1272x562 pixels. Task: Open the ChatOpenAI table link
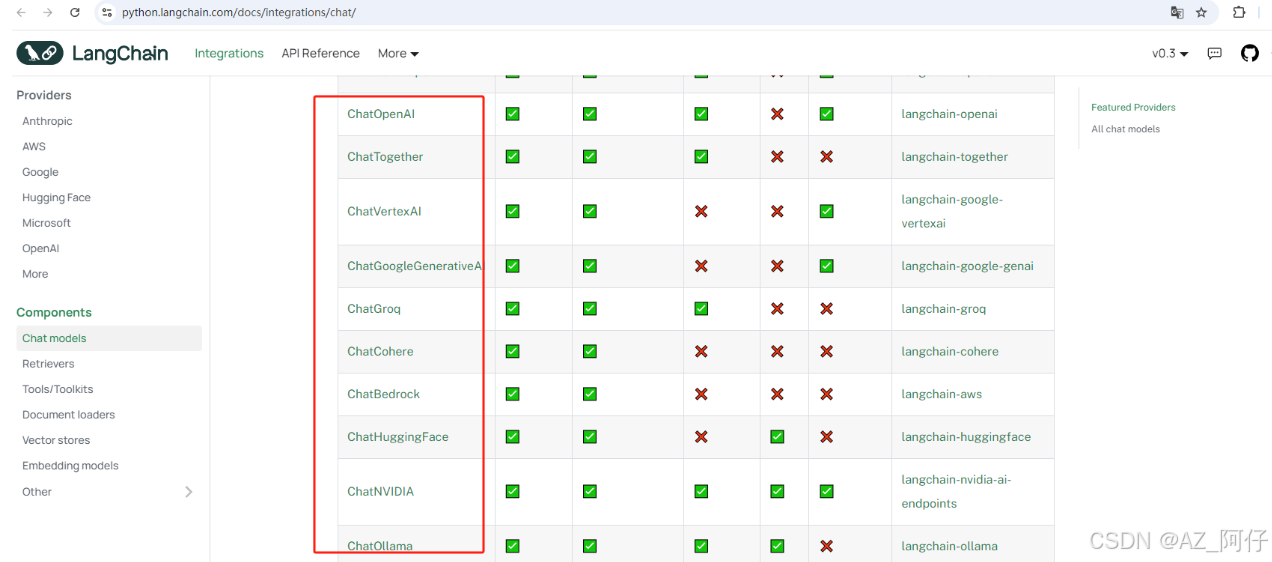pyautogui.click(x=381, y=114)
